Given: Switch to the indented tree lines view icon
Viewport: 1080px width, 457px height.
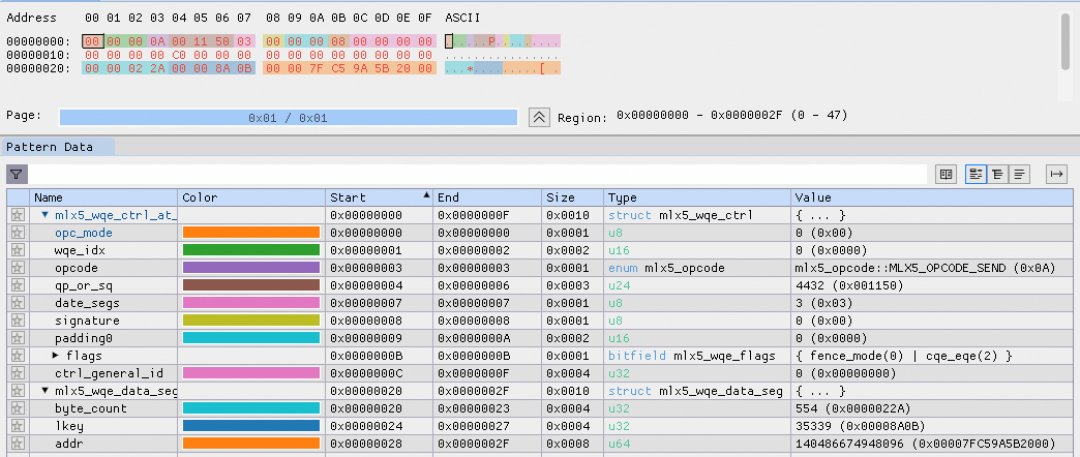Looking at the screenshot, I should click(x=996, y=174).
